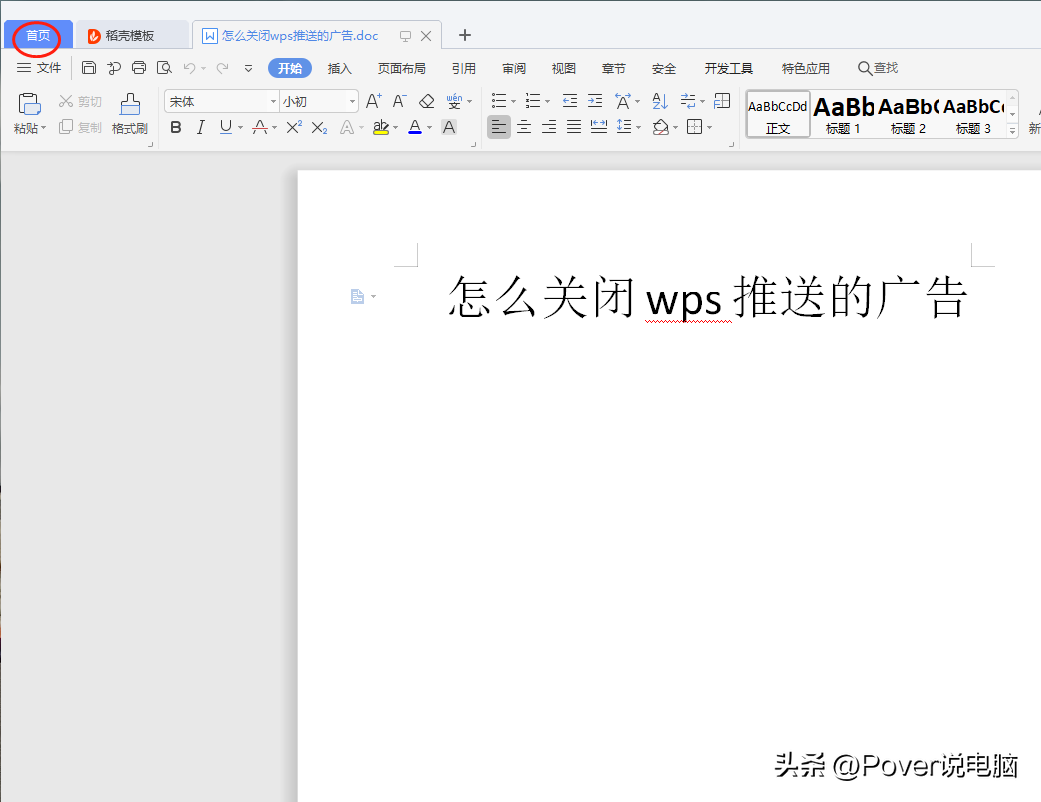
Task: Apply the 正文 style
Action: 778,115
